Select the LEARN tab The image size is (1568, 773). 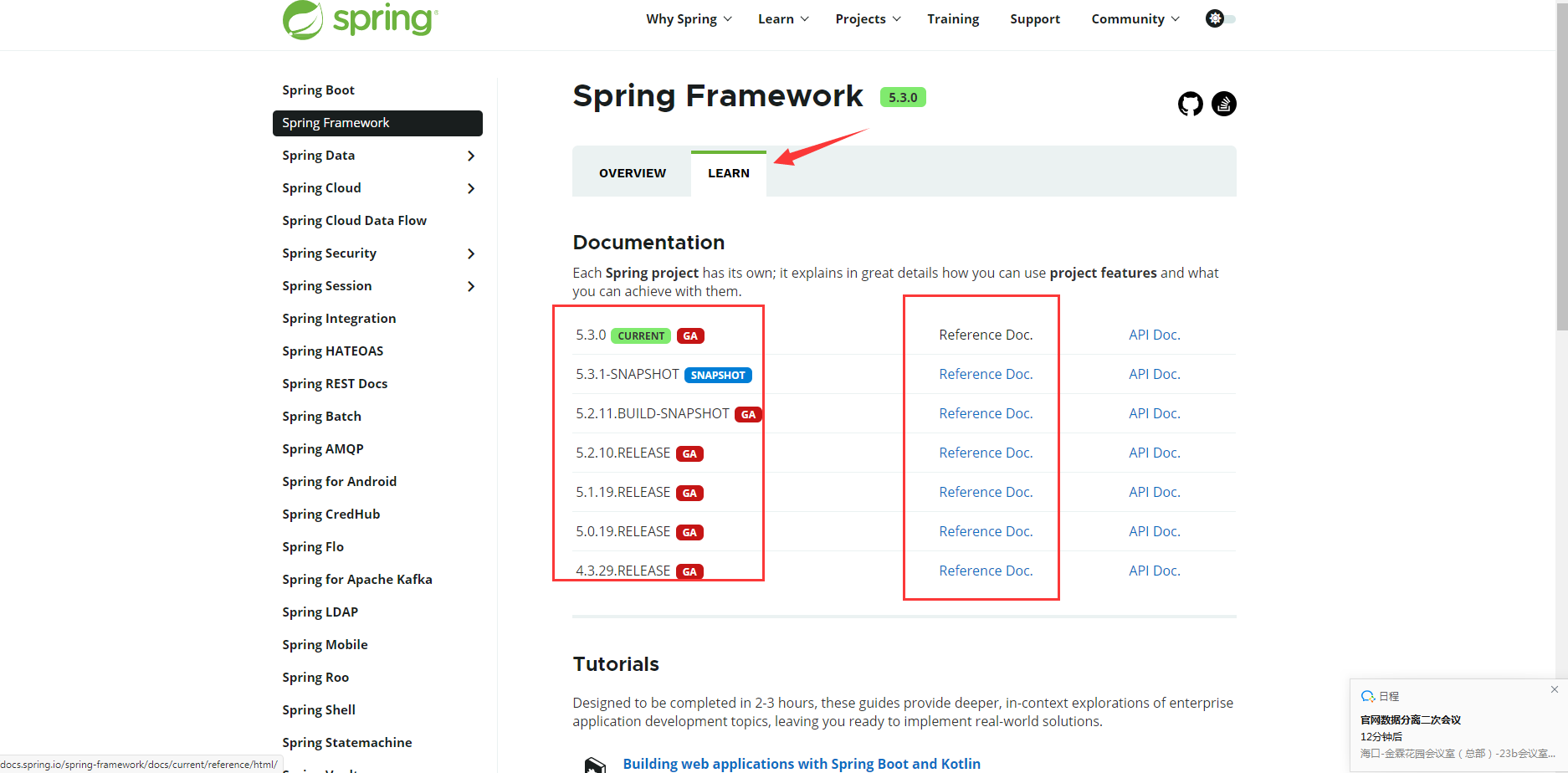tap(729, 173)
